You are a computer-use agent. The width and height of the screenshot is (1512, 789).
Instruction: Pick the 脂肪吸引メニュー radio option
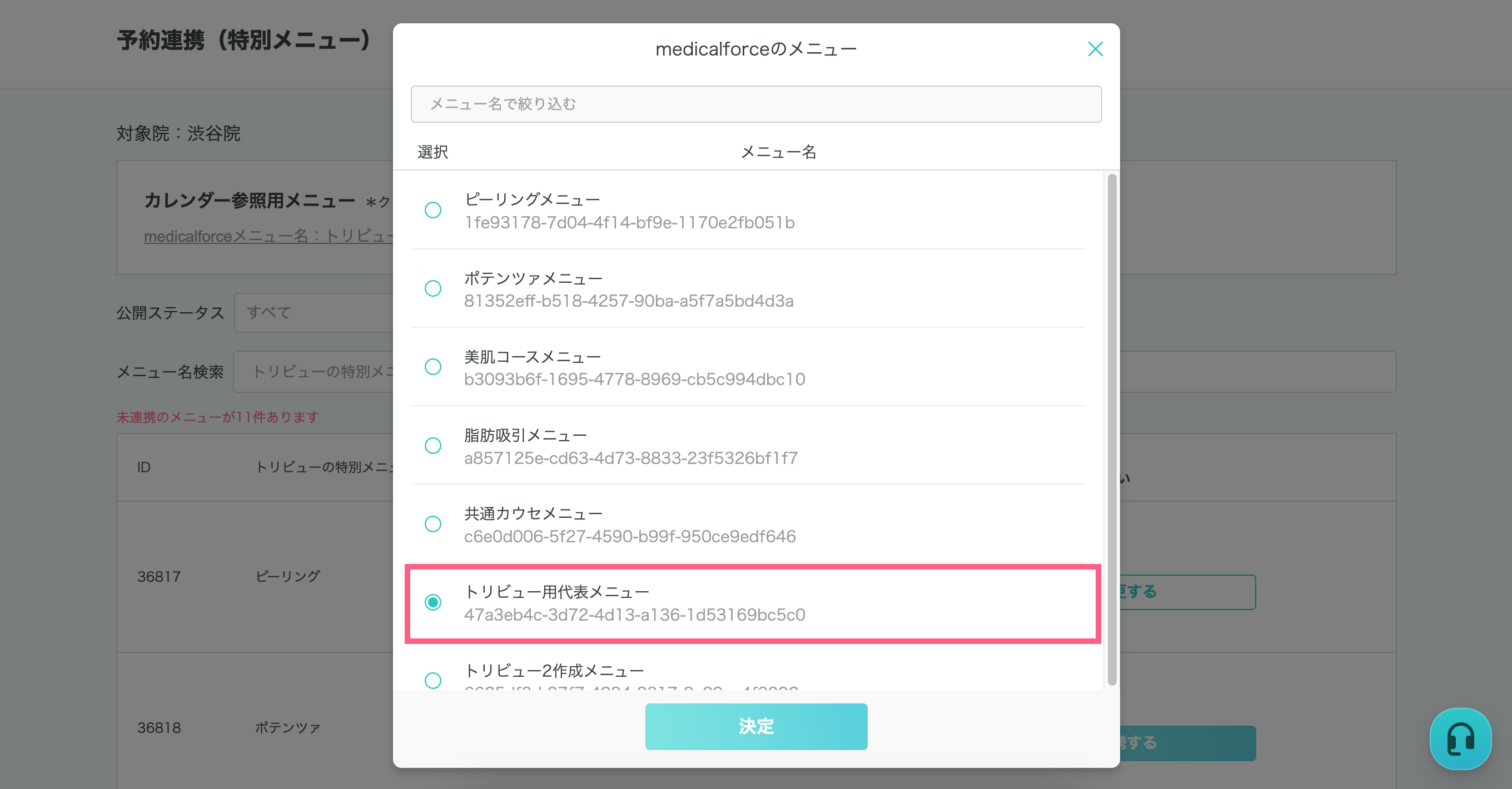pos(432,446)
